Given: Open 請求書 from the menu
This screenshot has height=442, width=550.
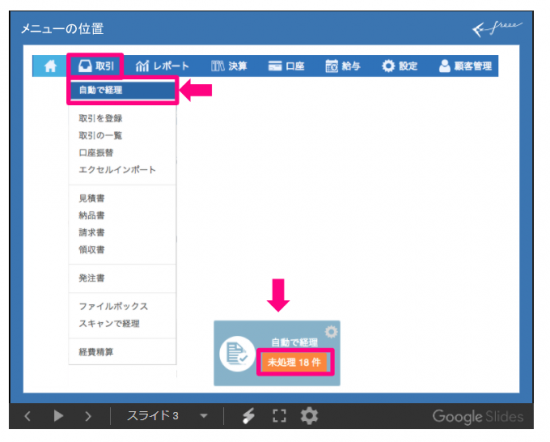Looking at the screenshot, I should click(92, 232).
